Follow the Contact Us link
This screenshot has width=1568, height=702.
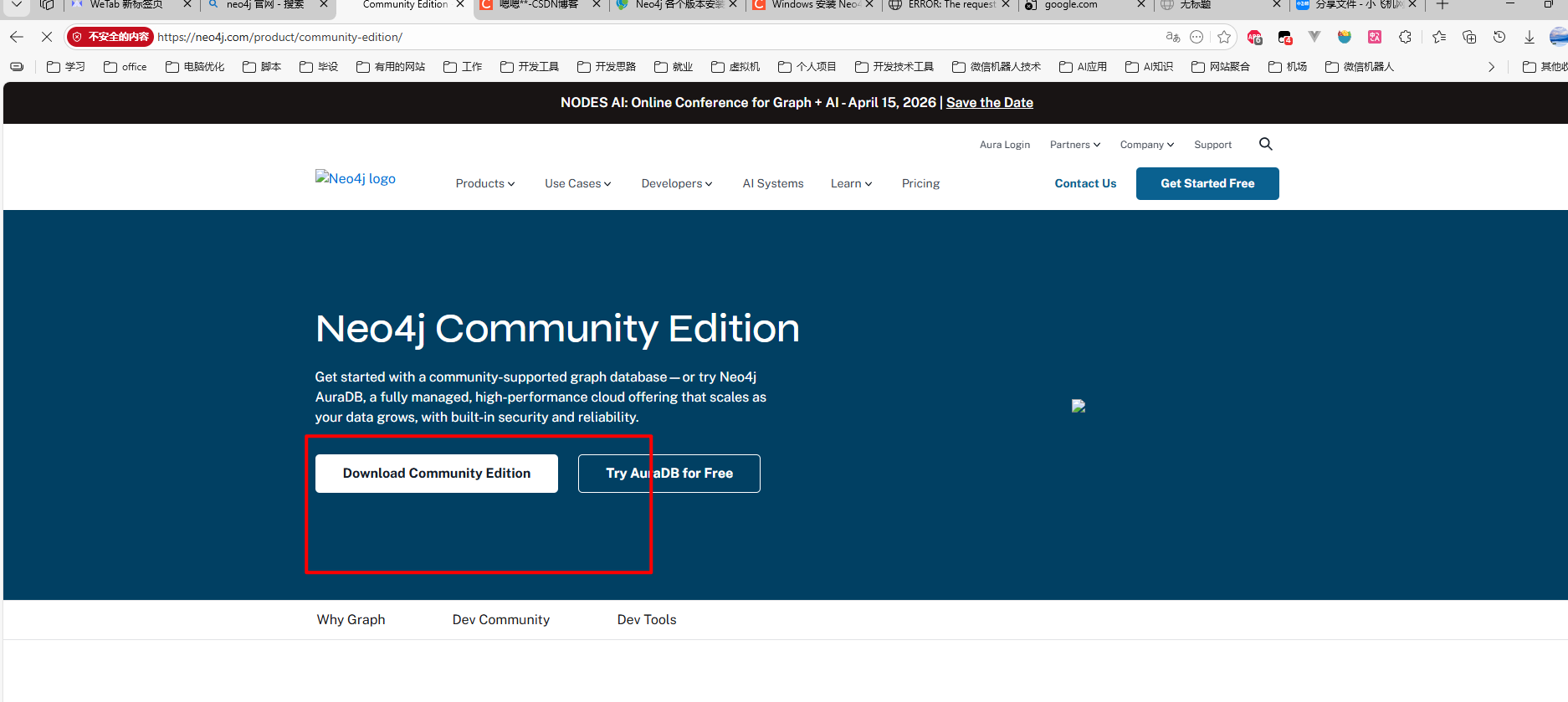tap(1085, 183)
